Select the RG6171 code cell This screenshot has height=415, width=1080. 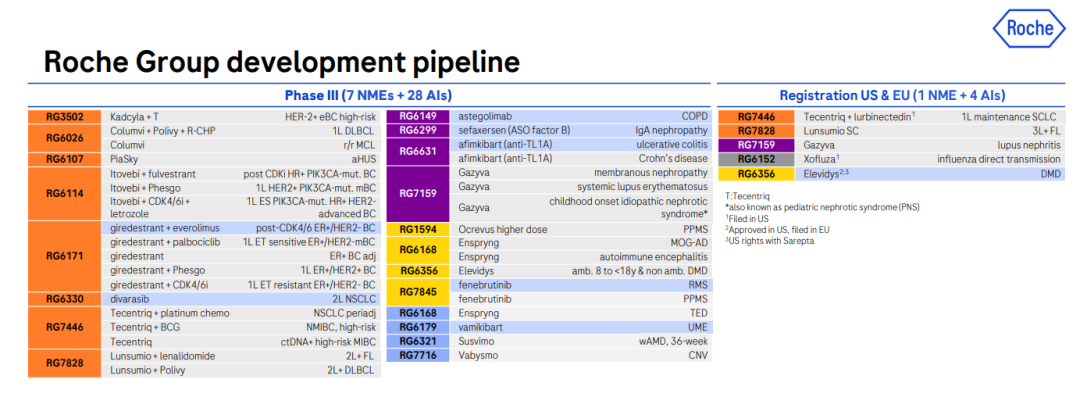(x=64, y=256)
